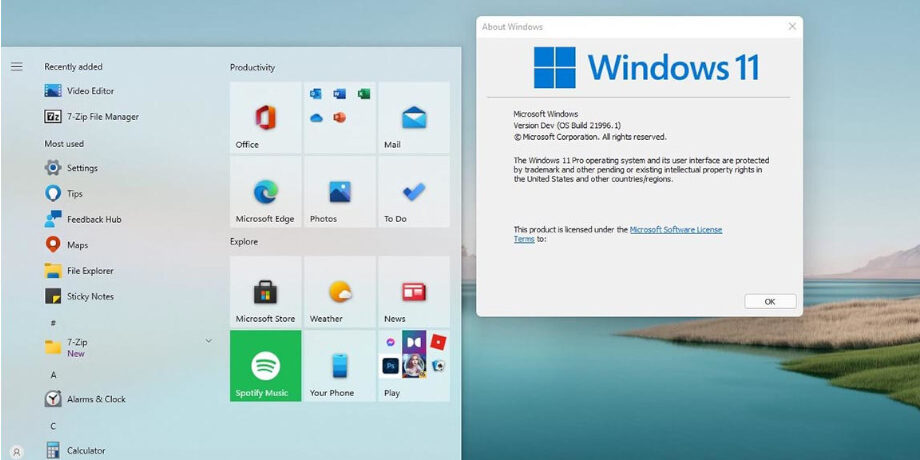Viewport: 920px width, 460px height.
Task: Open the Mail tile
Action: 414,118
